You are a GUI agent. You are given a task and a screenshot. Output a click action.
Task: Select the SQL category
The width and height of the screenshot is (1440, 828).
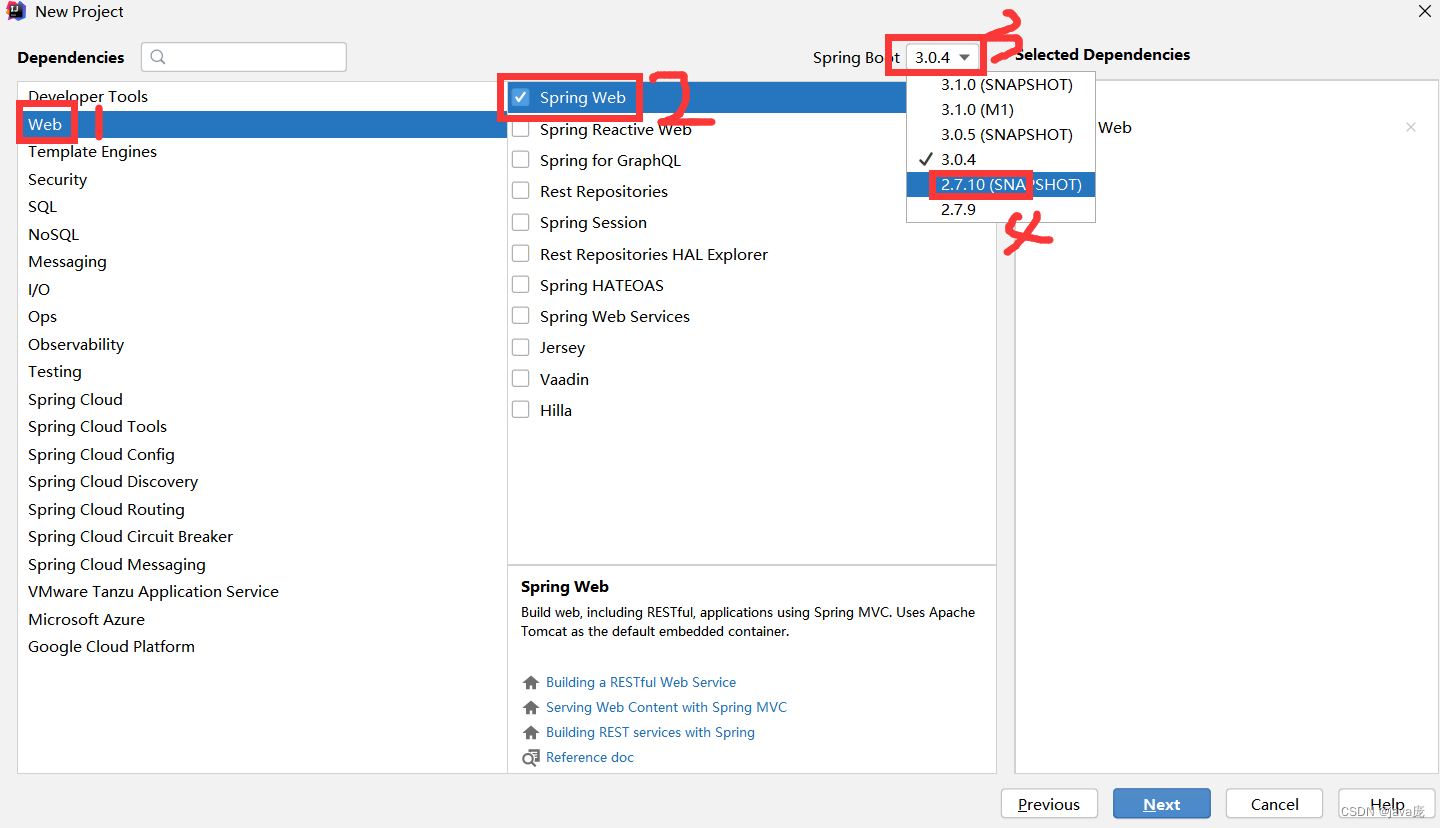tap(262, 206)
